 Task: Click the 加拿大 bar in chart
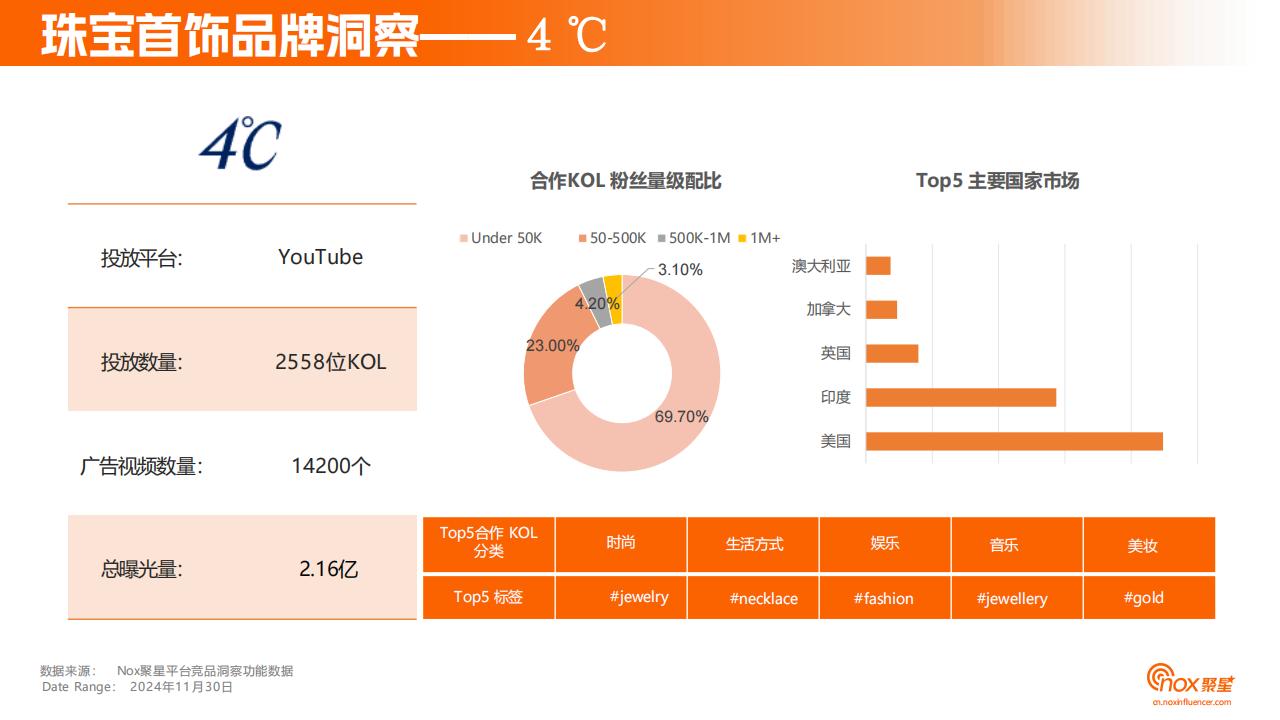pyautogui.click(x=881, y=309)
